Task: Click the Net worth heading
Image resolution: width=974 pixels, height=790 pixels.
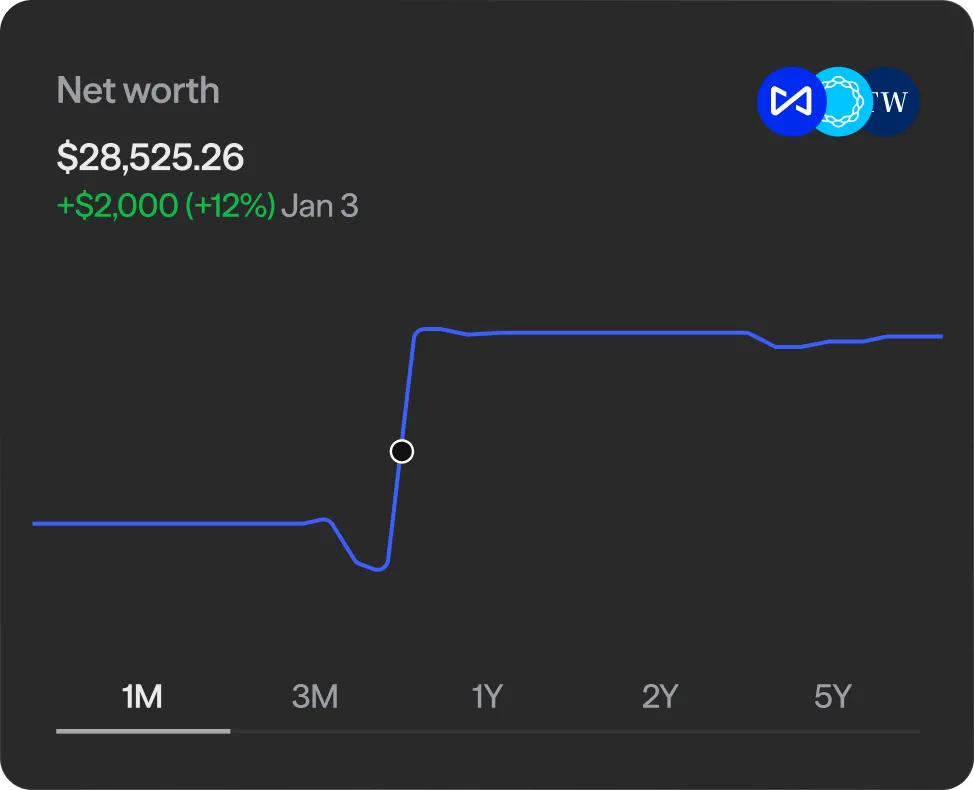Action: tap(138, 90)
